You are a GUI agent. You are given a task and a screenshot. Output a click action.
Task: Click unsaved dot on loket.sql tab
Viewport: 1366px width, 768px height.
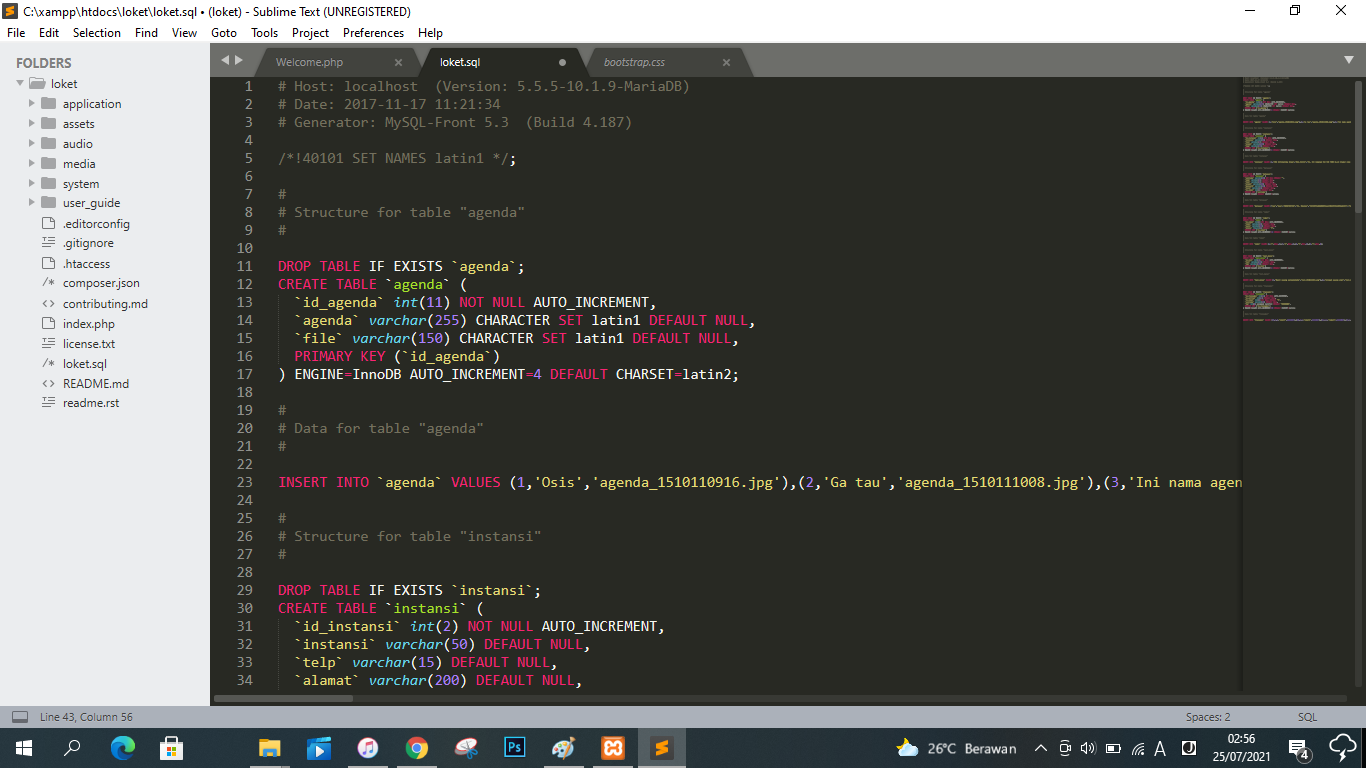(562, 62)
